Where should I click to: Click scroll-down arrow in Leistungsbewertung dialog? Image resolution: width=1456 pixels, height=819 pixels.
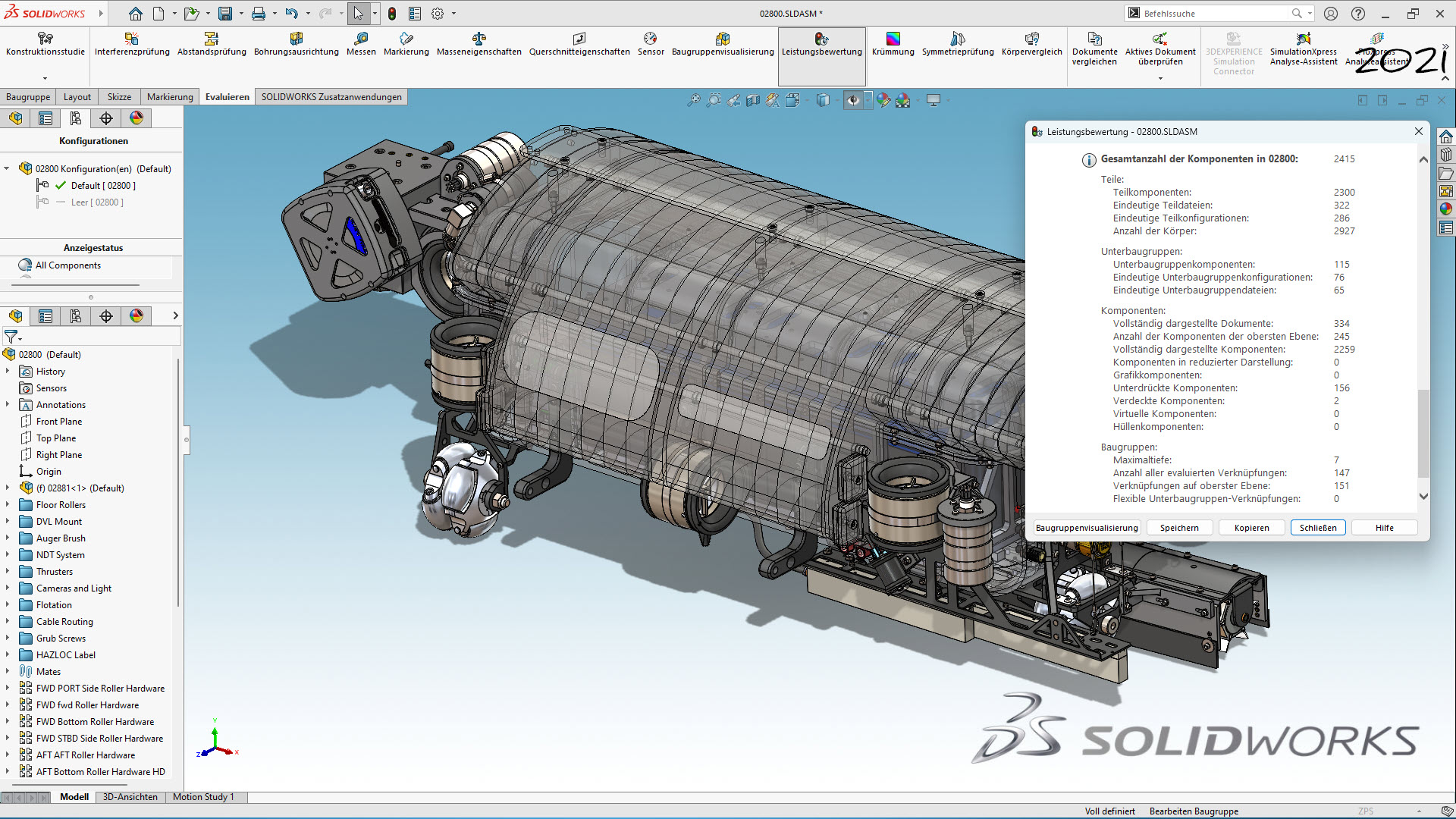[x=1423, y=496]
